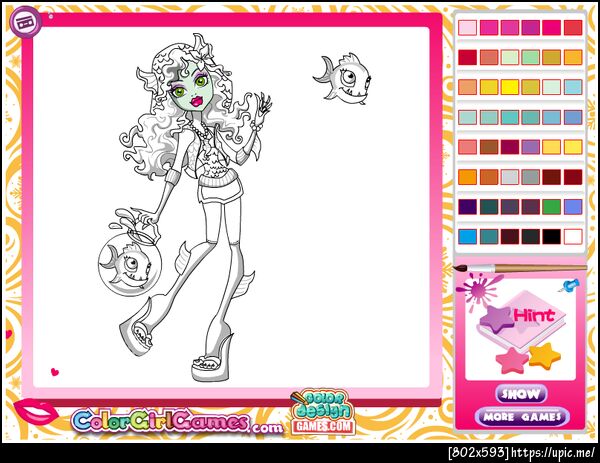Screen dimensions: 600x463
Task: Click the pink star below the Hint book
Action: (512, 360)
